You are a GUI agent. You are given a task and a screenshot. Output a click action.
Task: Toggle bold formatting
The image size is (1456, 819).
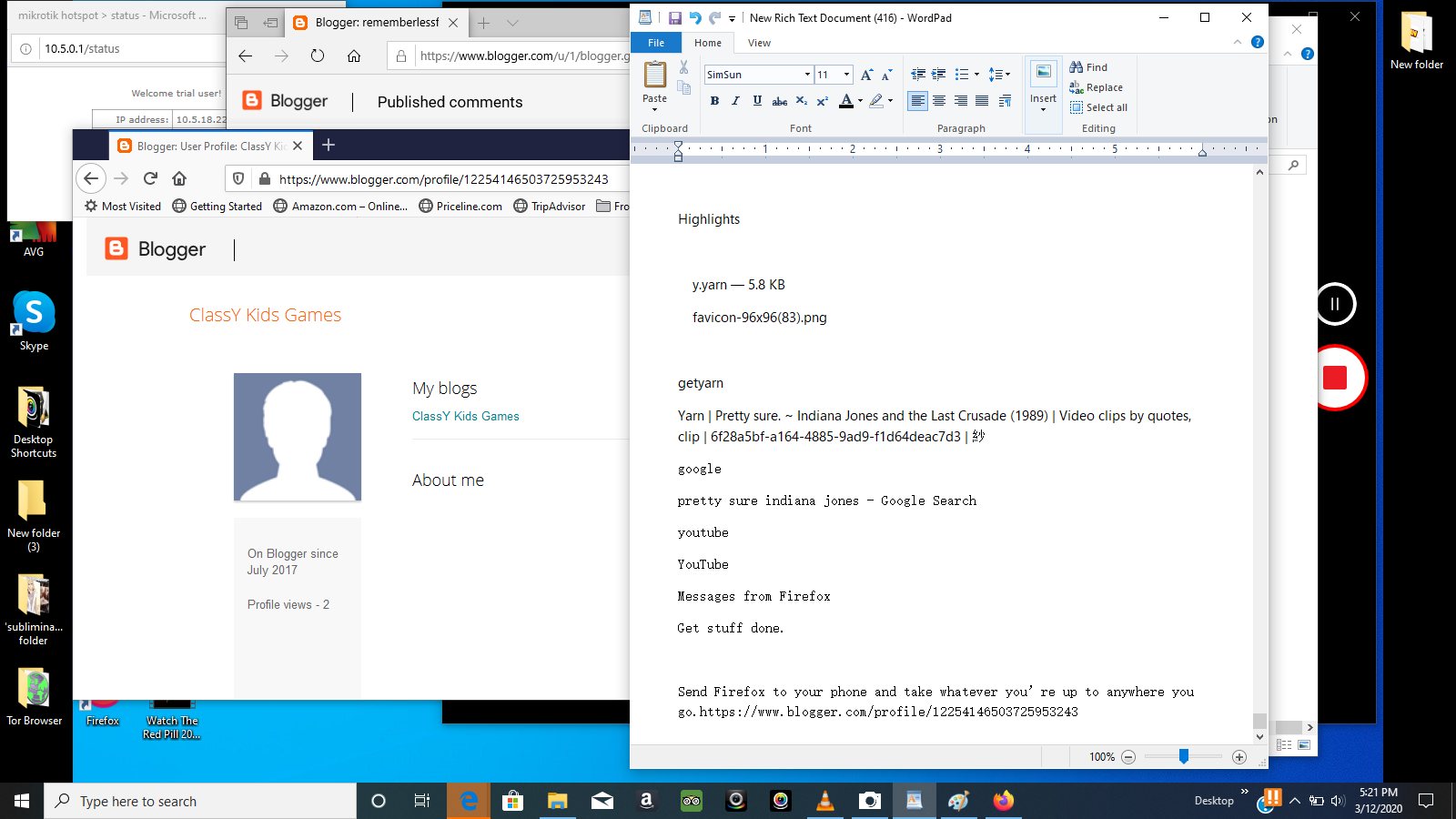714,101
